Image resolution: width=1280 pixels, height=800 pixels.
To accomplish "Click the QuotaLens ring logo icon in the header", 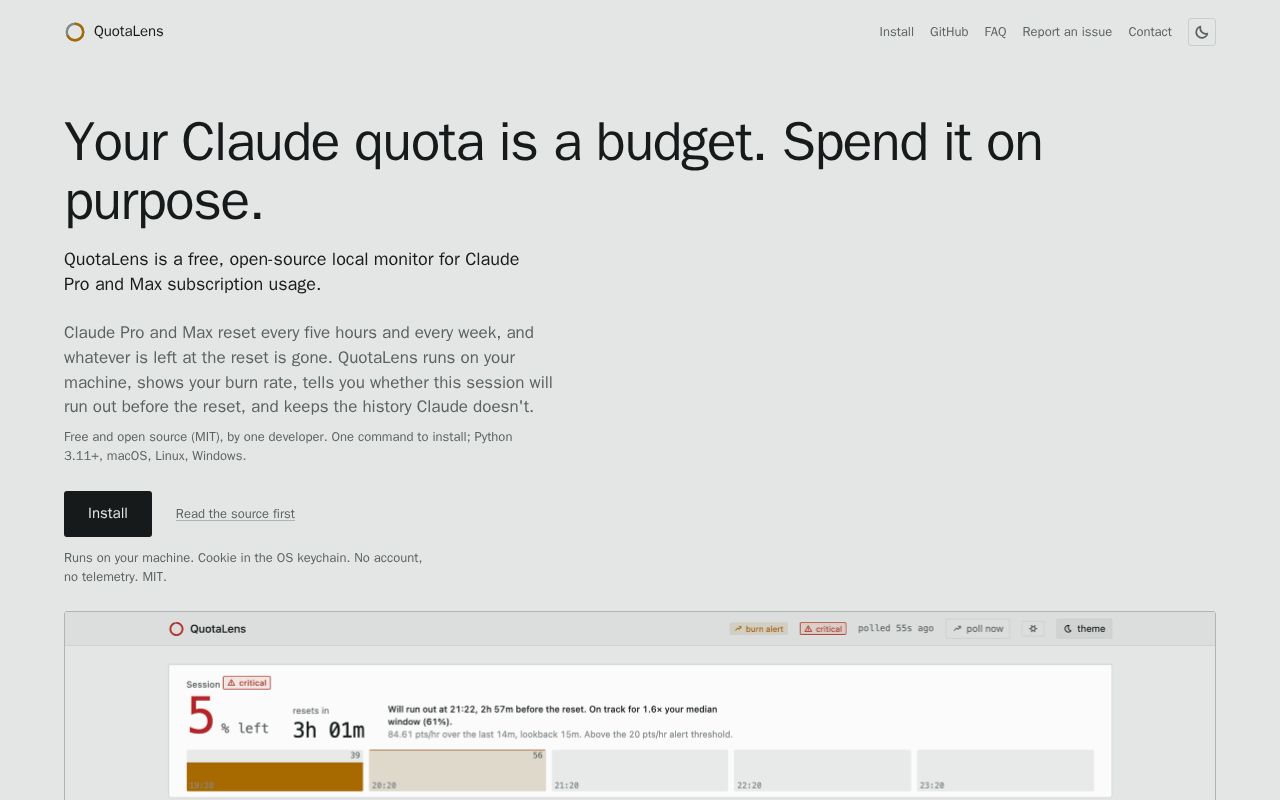I will (75, 32).
